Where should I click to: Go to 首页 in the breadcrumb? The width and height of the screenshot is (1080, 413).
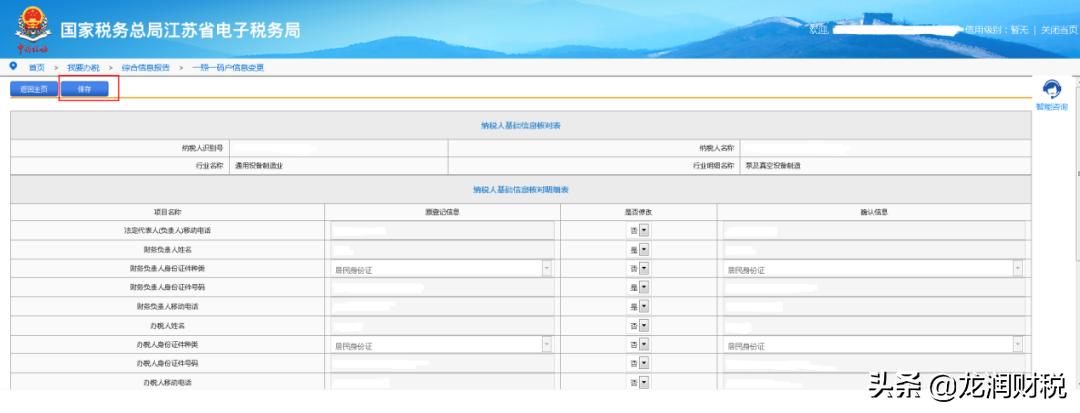pyautogui.click(x=37, y=67)
